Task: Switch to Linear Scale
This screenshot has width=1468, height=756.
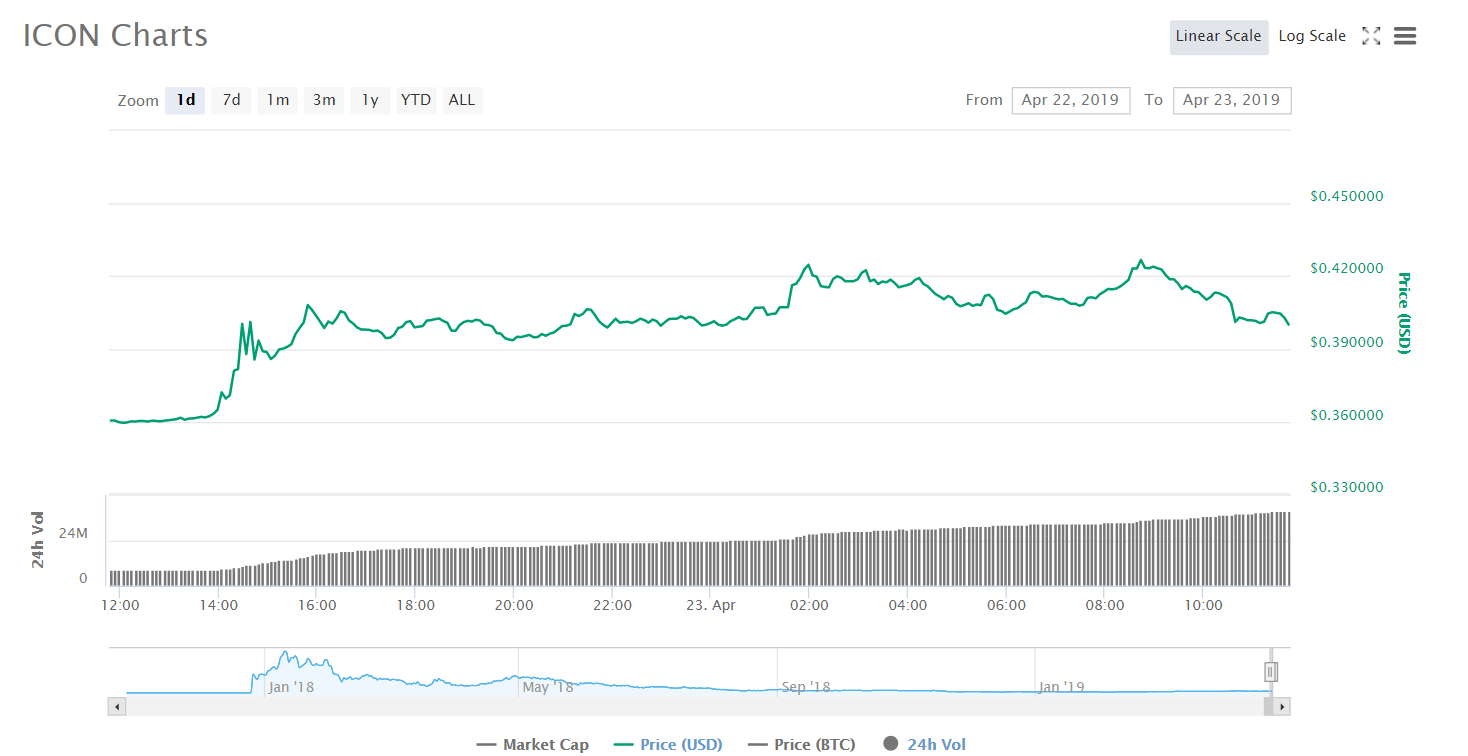Action: click(x=1219, y=36)
